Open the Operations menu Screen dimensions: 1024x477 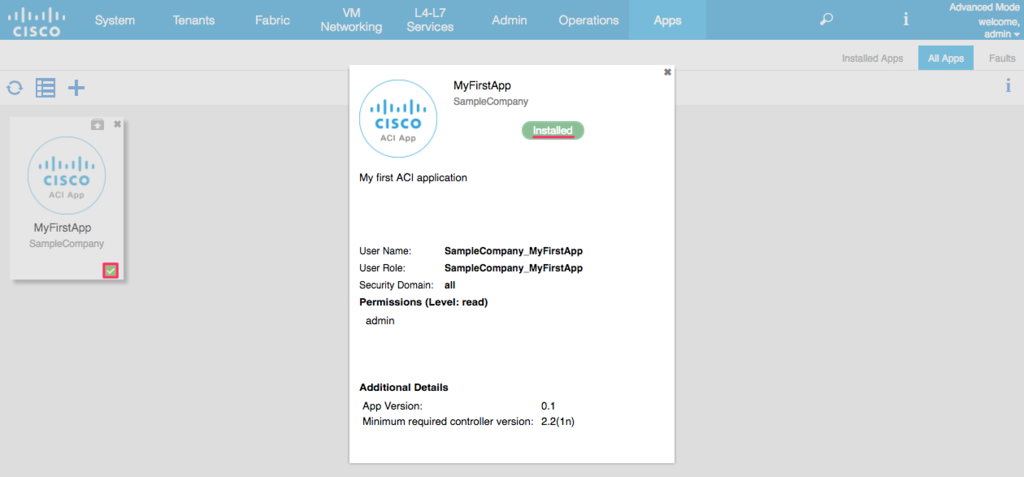coord(588,20)
